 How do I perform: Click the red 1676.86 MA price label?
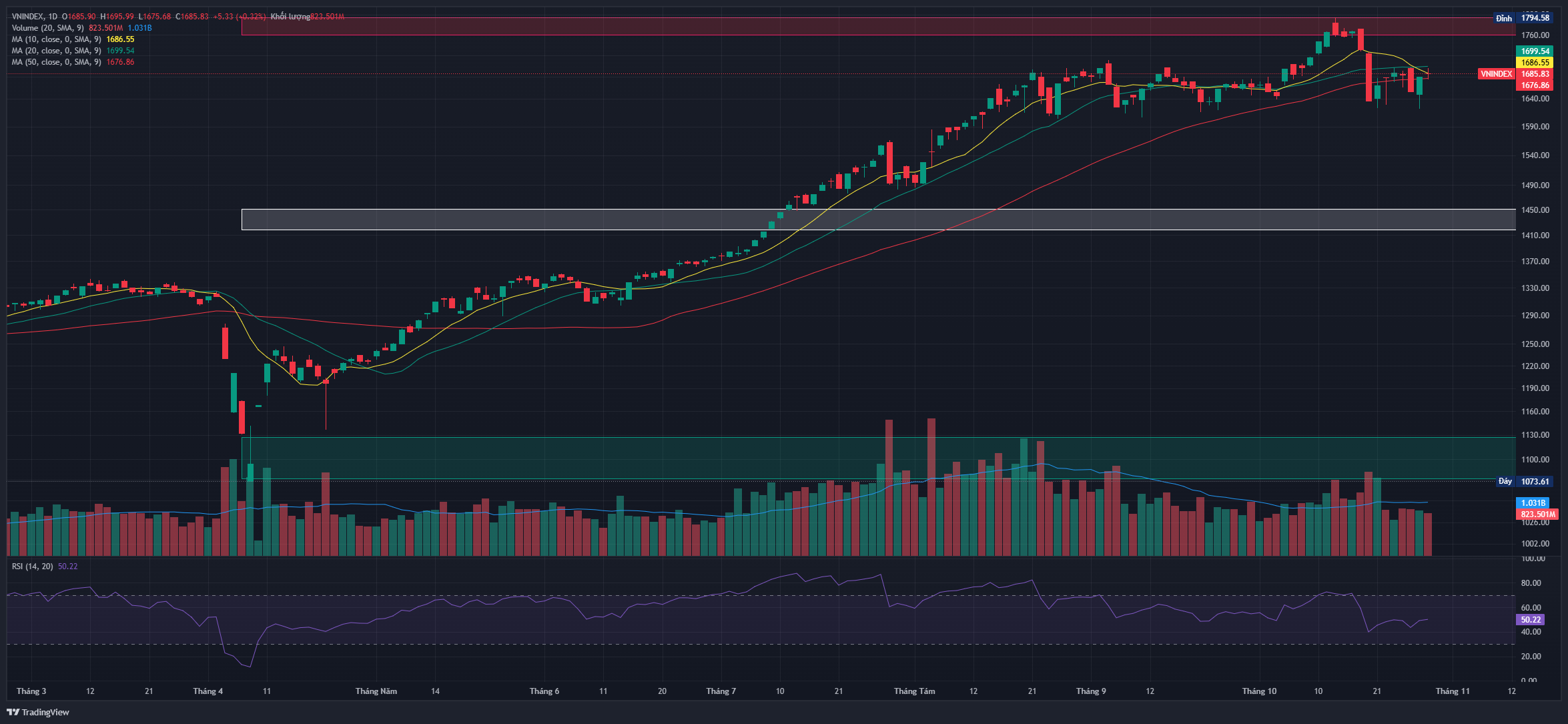tap(1535, 85)
